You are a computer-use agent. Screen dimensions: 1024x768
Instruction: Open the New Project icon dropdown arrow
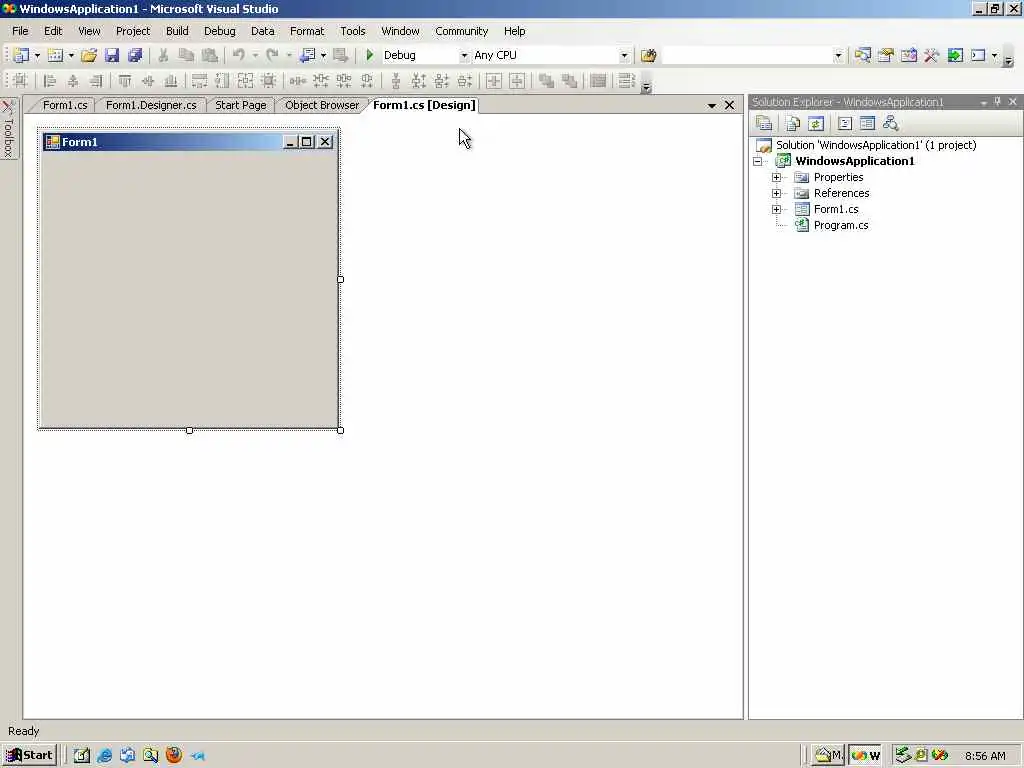click(x=37, y=56)
